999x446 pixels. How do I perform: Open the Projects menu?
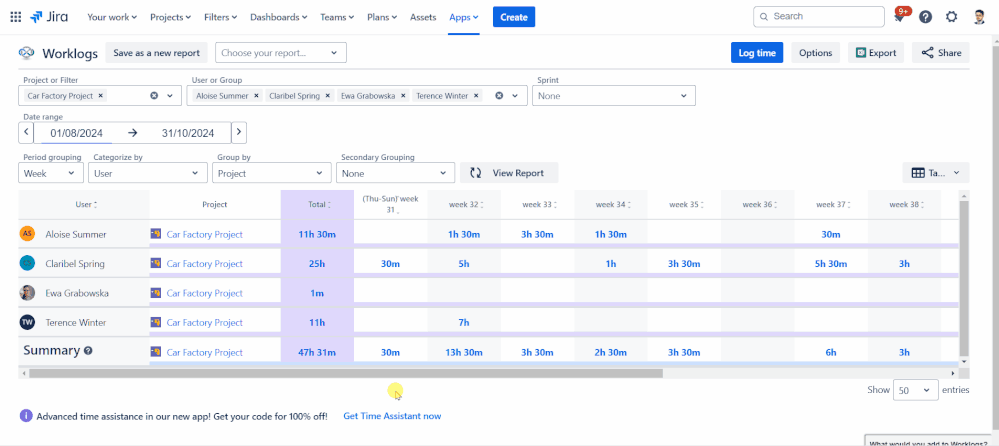tap(170, 17)
